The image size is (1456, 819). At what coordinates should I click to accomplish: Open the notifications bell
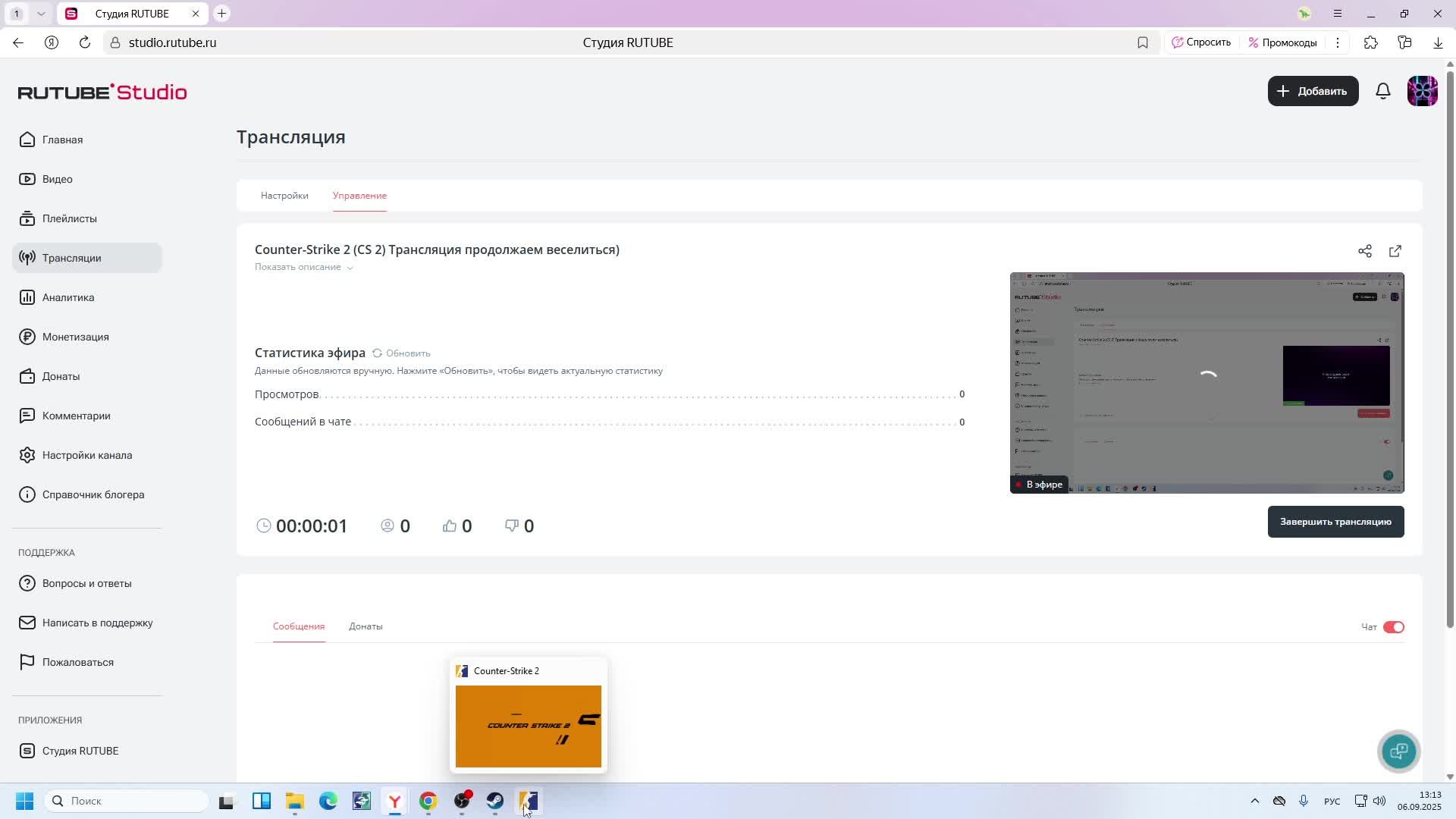point(1382,91)
